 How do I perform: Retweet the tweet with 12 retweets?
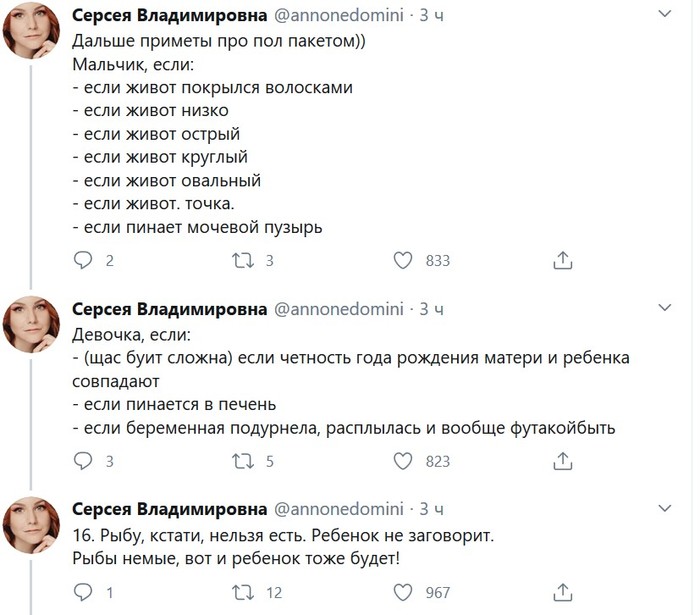[x=243, y=592]
